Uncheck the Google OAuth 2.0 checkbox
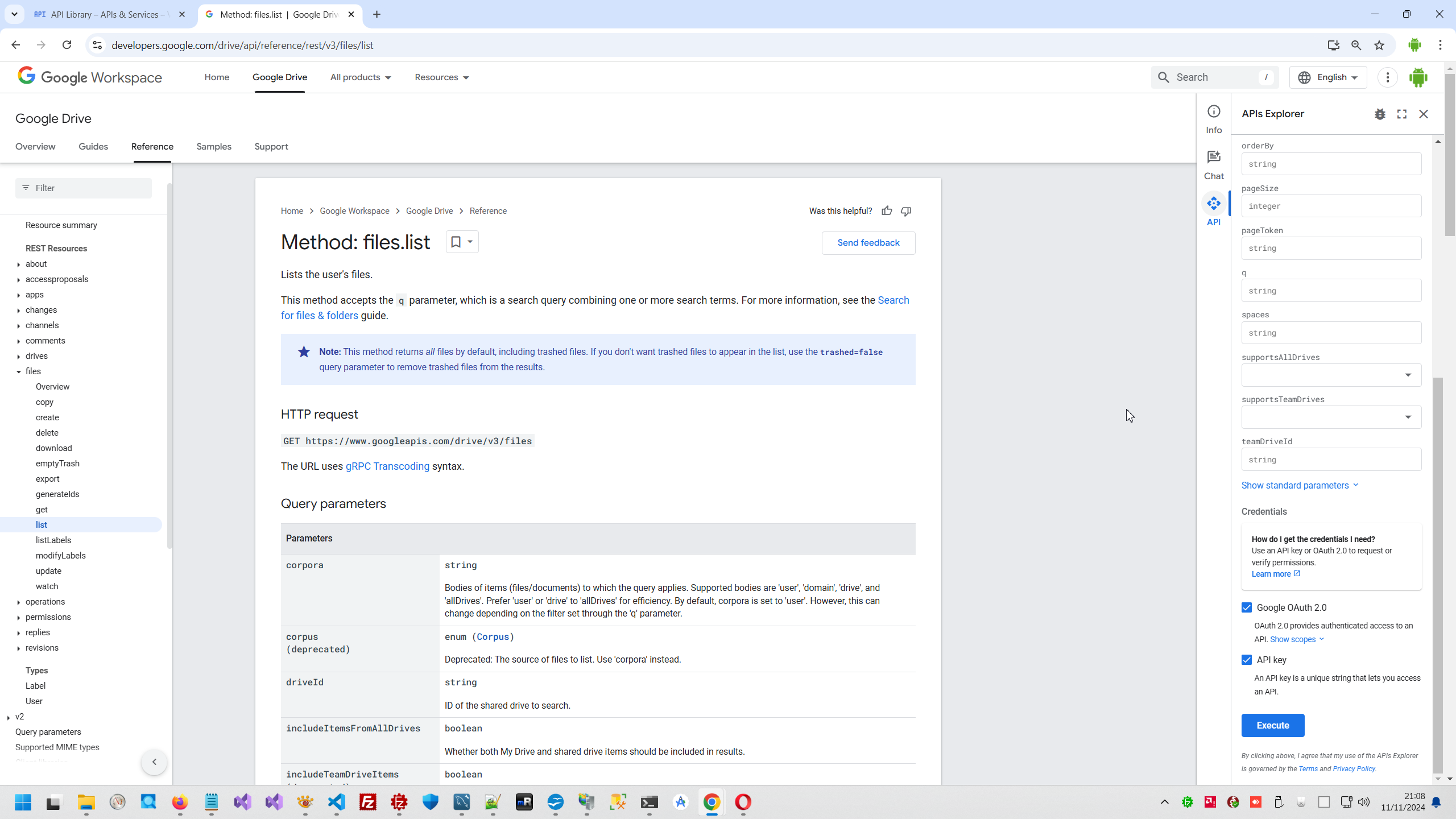This screenshot has width=1456, height=819. [1247, 607]
